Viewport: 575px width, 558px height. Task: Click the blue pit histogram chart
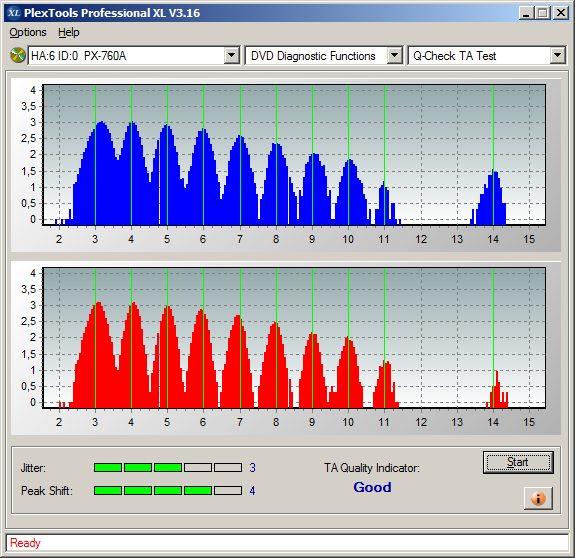click(294, 155)
